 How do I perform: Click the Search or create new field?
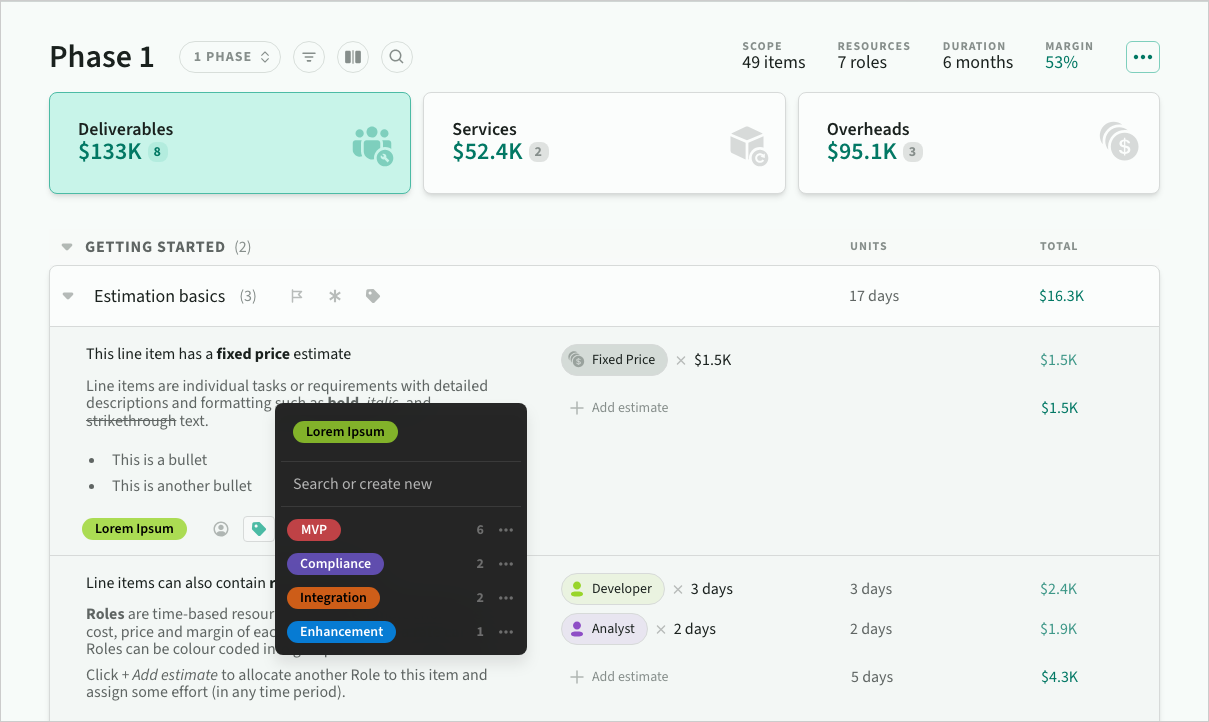click(x=400, y=484)
